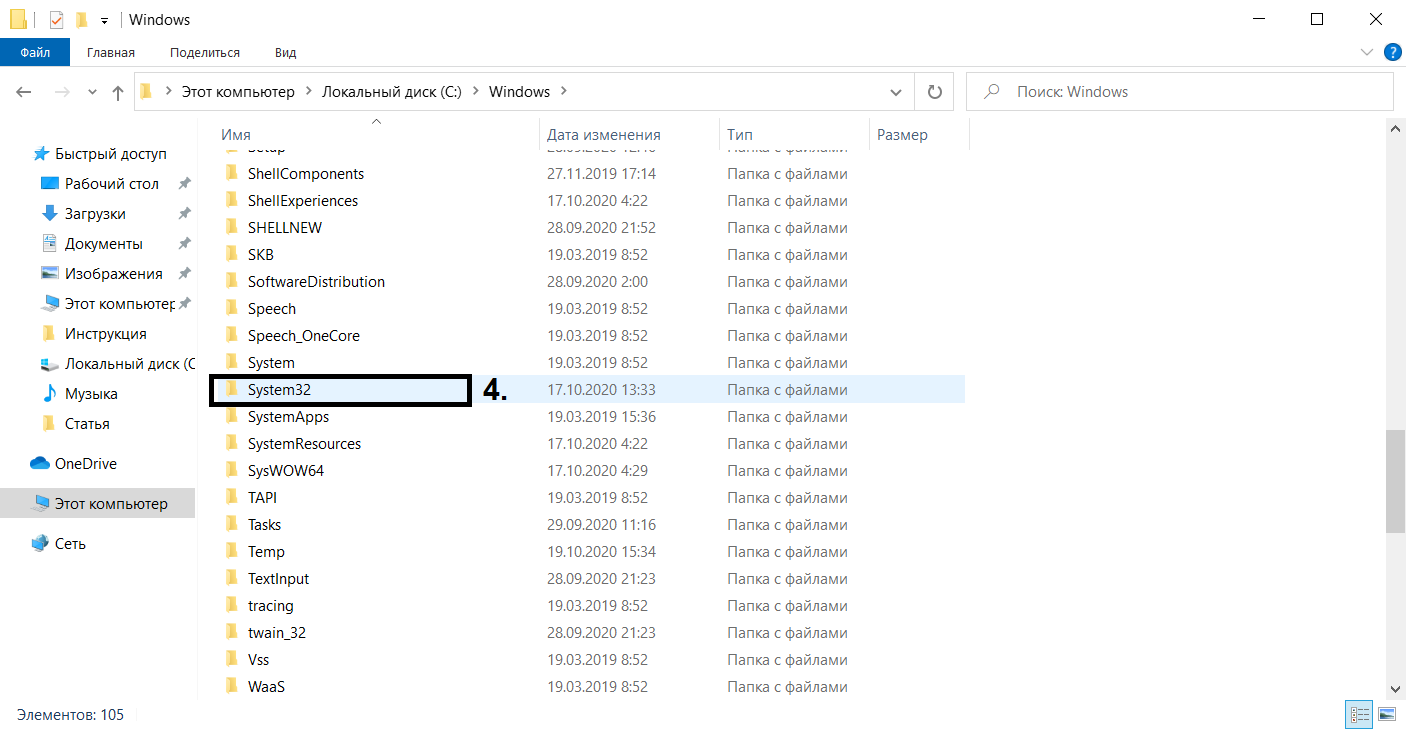Open Изображения in sidebar
This screenshot has width=1407, height=729.
tap(113, 274)
